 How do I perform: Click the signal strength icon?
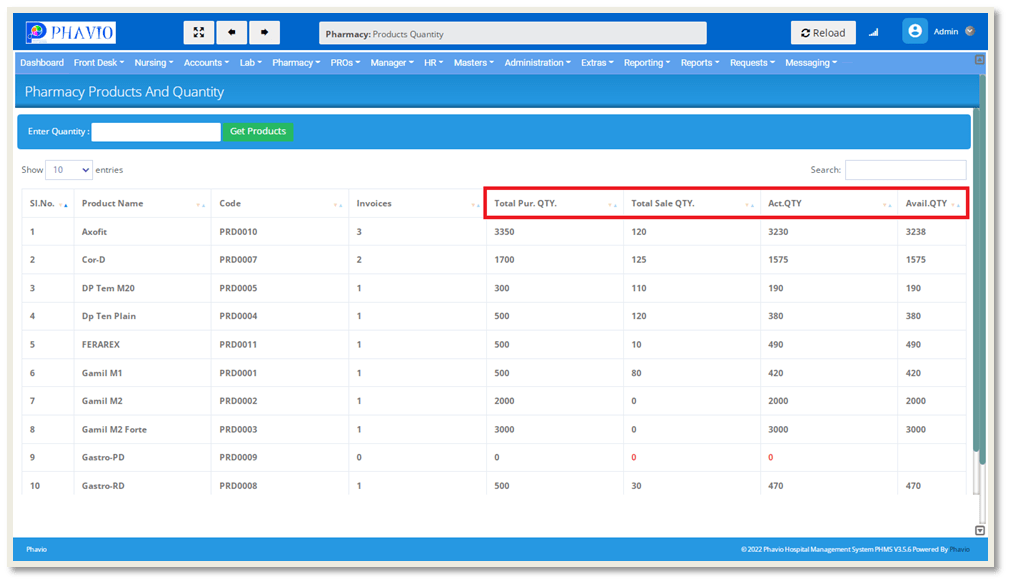coord(873,33)
